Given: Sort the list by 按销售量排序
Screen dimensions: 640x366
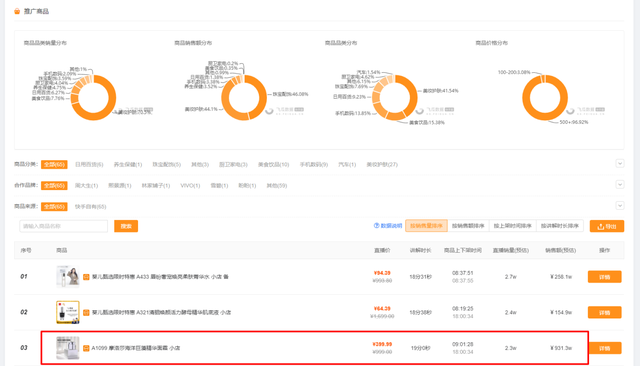Looking at the screenshot, I should 427,226.
